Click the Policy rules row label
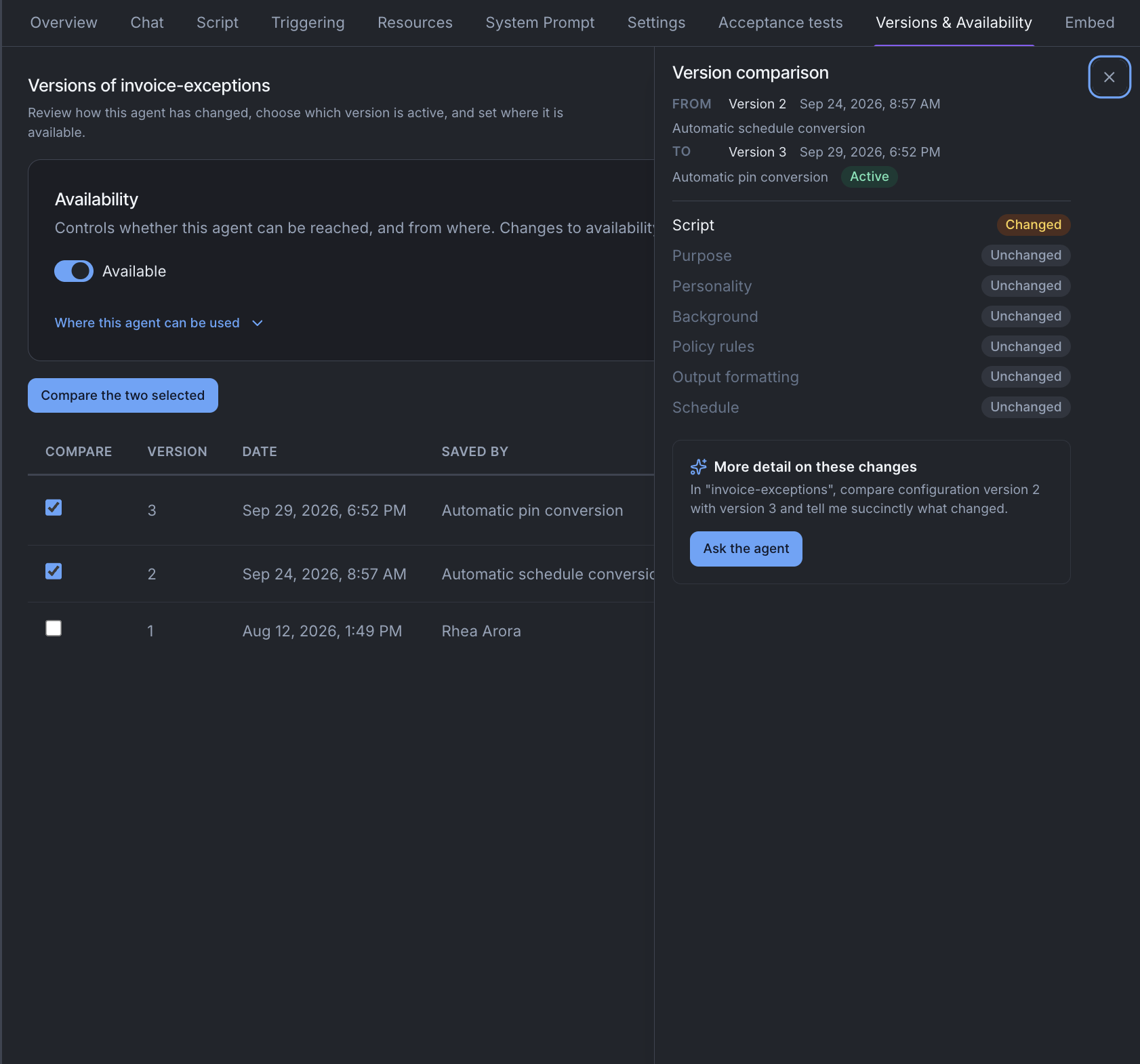 pos(713,347)
